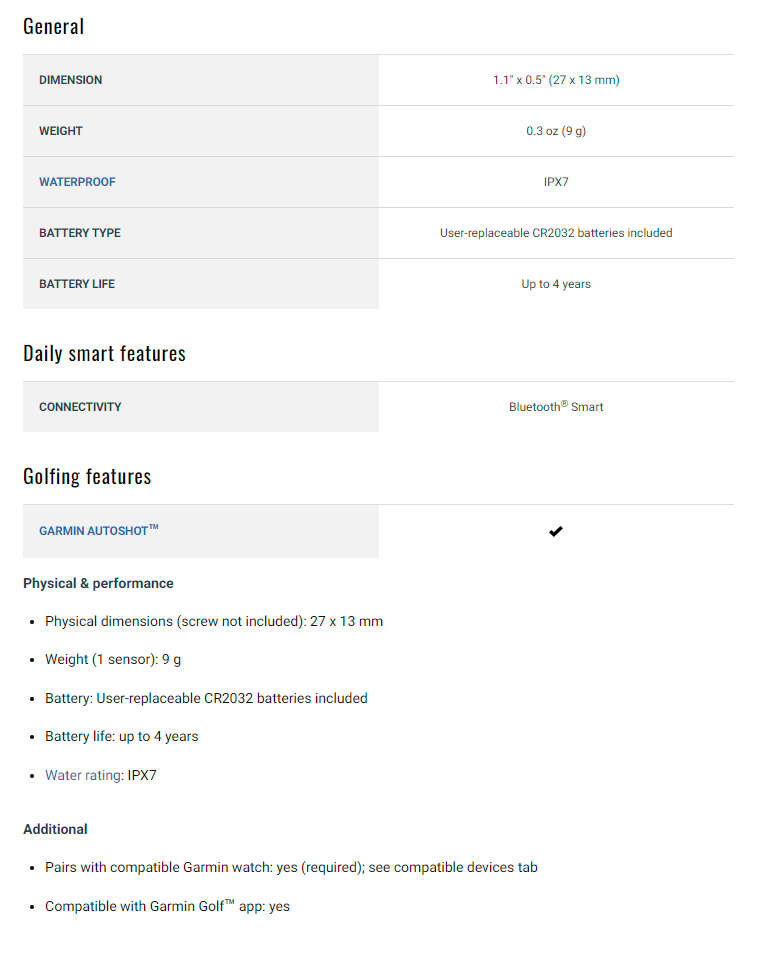Viewport: 776px width, 956px height.
Task: Click the Golfing features heading
Action: click(87, 476)
